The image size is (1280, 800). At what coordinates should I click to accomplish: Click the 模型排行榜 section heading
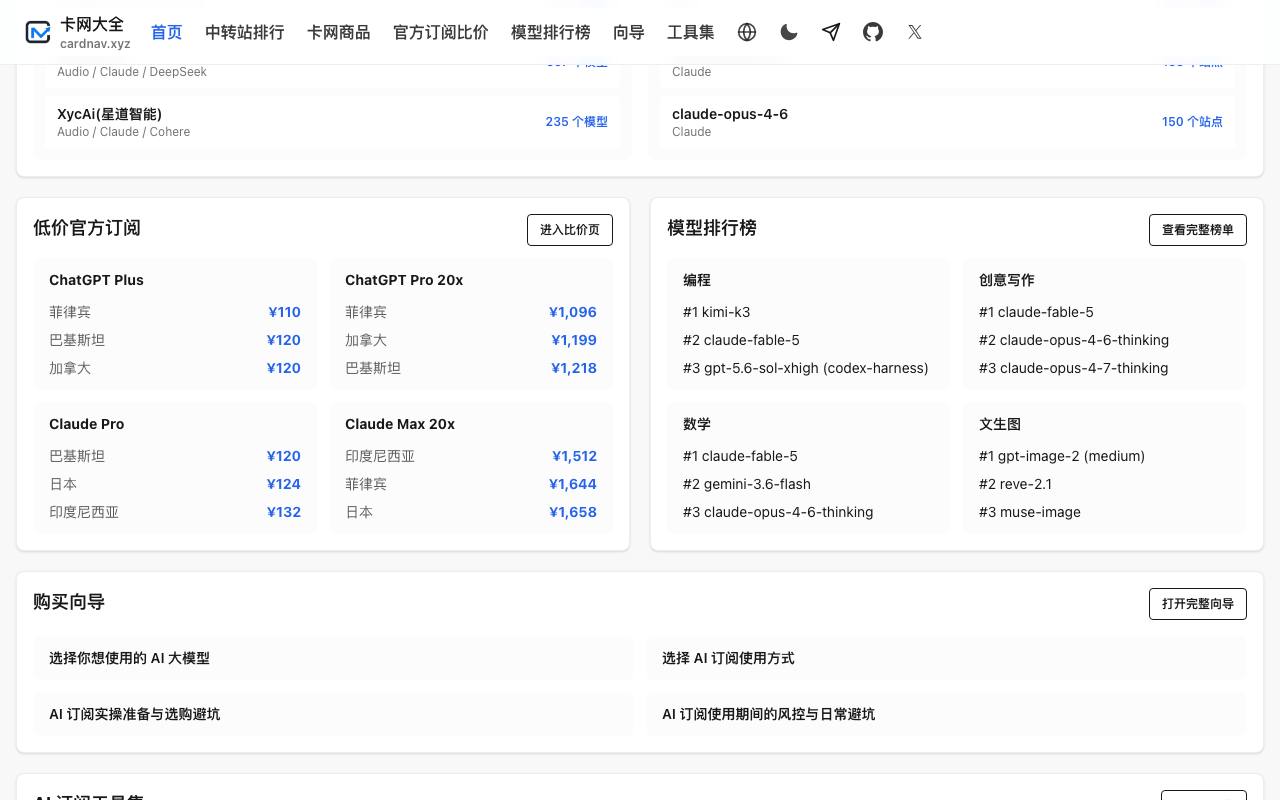[x=712, y=228]
